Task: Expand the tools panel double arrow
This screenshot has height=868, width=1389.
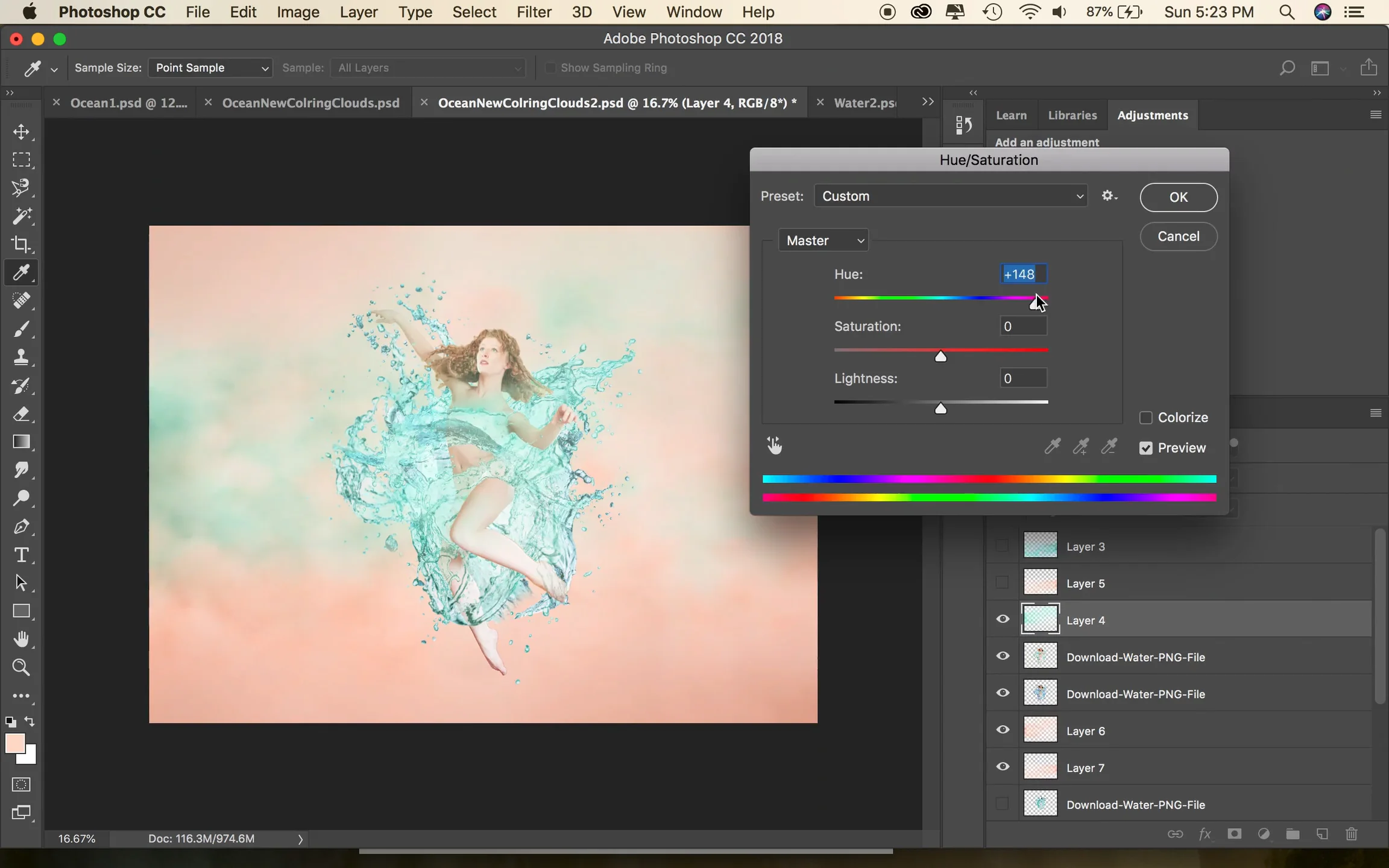Action: [x=10, y=93]
